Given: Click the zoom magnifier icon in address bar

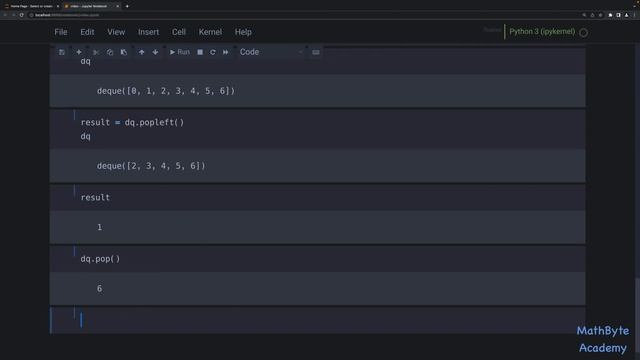Looking at the screenshot, I should pyautogui.click(x=584, y=15).
